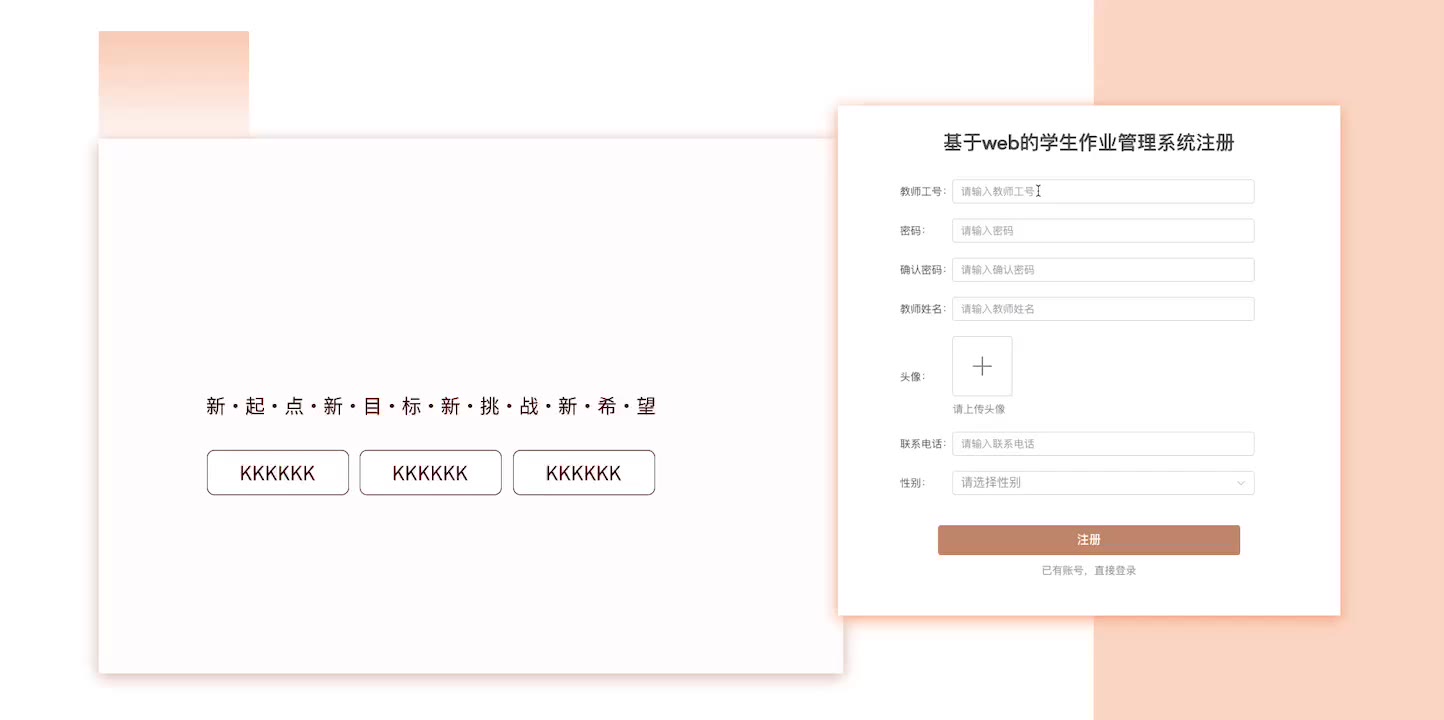Click the 性别 label
The width and height of the screenshot is (1444, 720).
912,483
